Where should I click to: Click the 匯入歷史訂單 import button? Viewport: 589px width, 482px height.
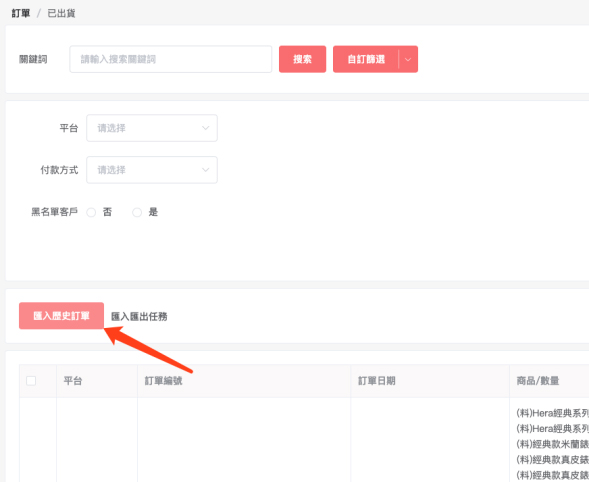(x=61, y=316)
